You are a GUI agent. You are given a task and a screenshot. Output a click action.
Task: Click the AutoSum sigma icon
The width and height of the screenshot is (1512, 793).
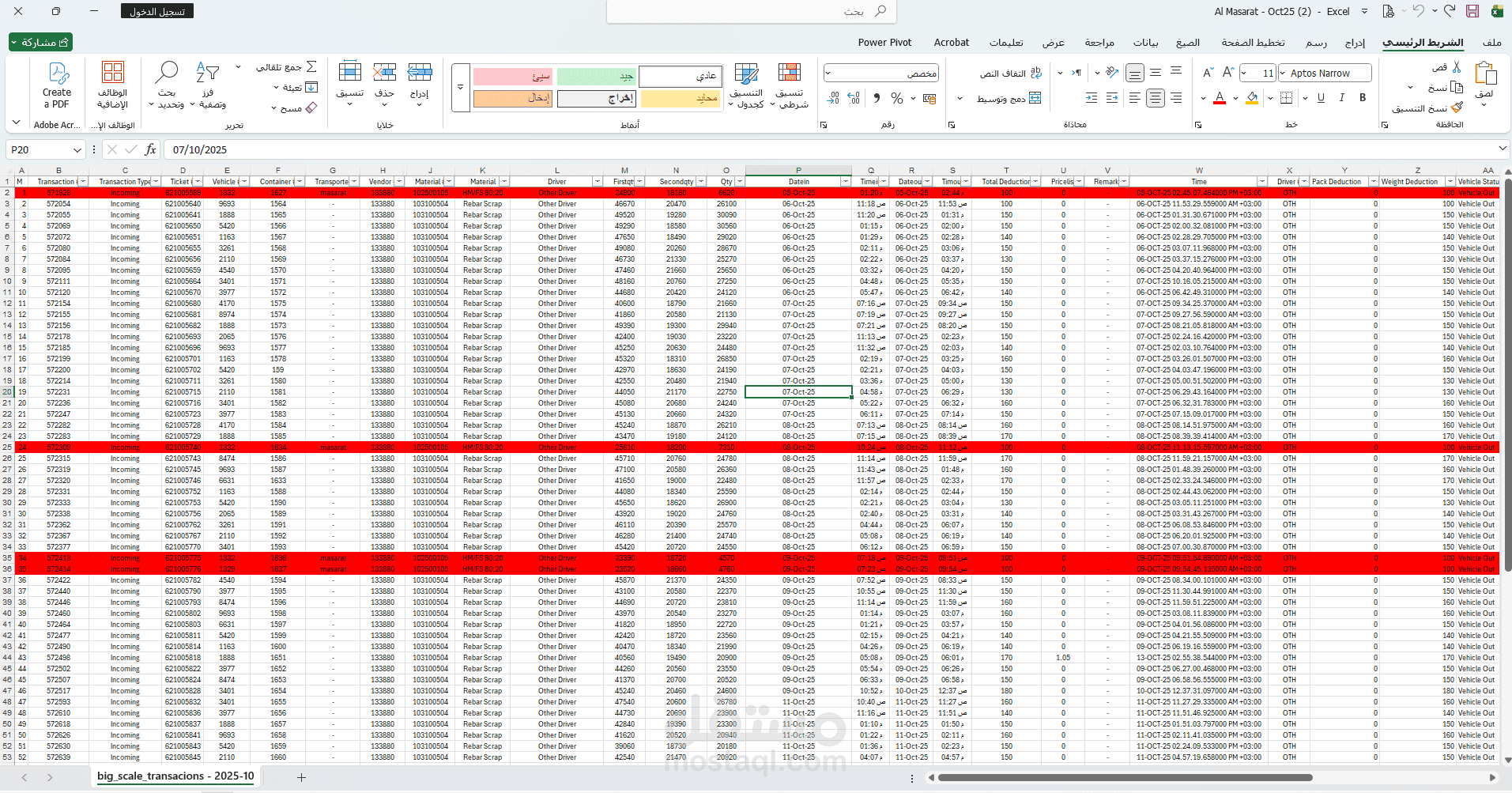(311, 67)
